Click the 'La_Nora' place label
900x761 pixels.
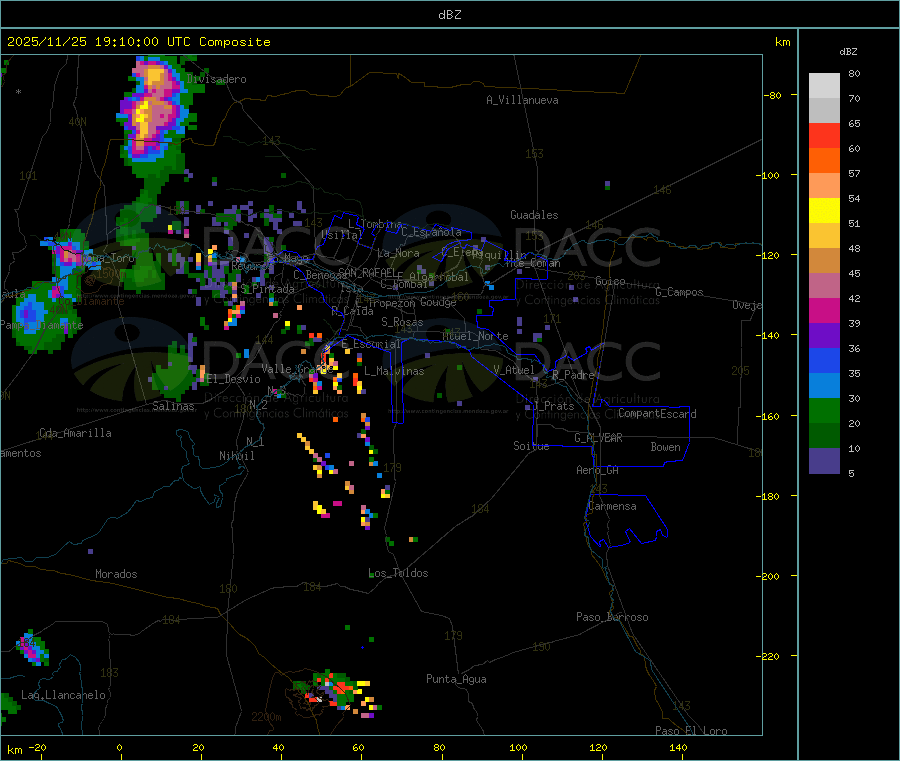398,253
